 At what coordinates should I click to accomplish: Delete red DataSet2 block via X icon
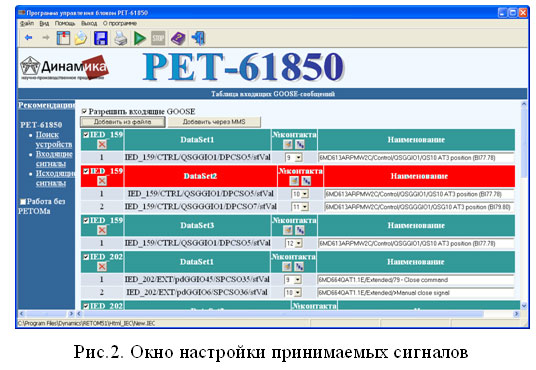[102, 181]
